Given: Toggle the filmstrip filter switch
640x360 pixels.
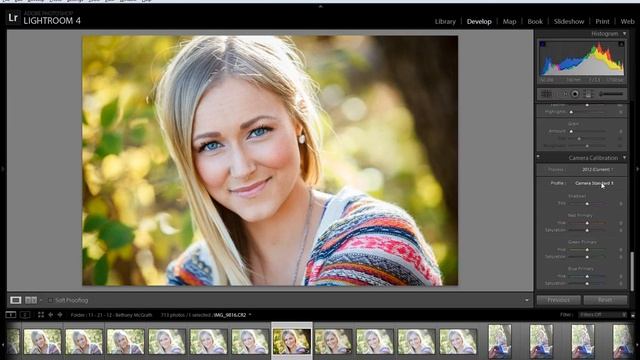Looking at the screenshot, I should click(633, 315).
